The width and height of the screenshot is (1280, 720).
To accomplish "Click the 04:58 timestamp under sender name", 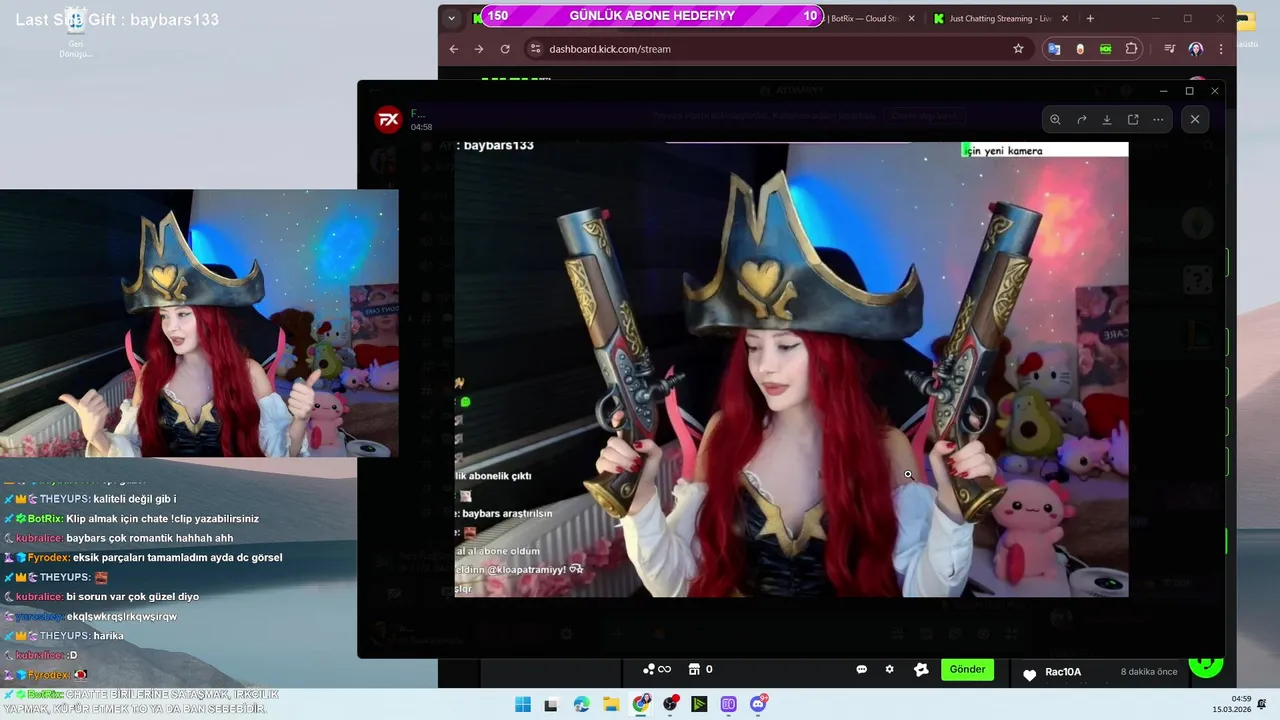I will pos(421,127).
